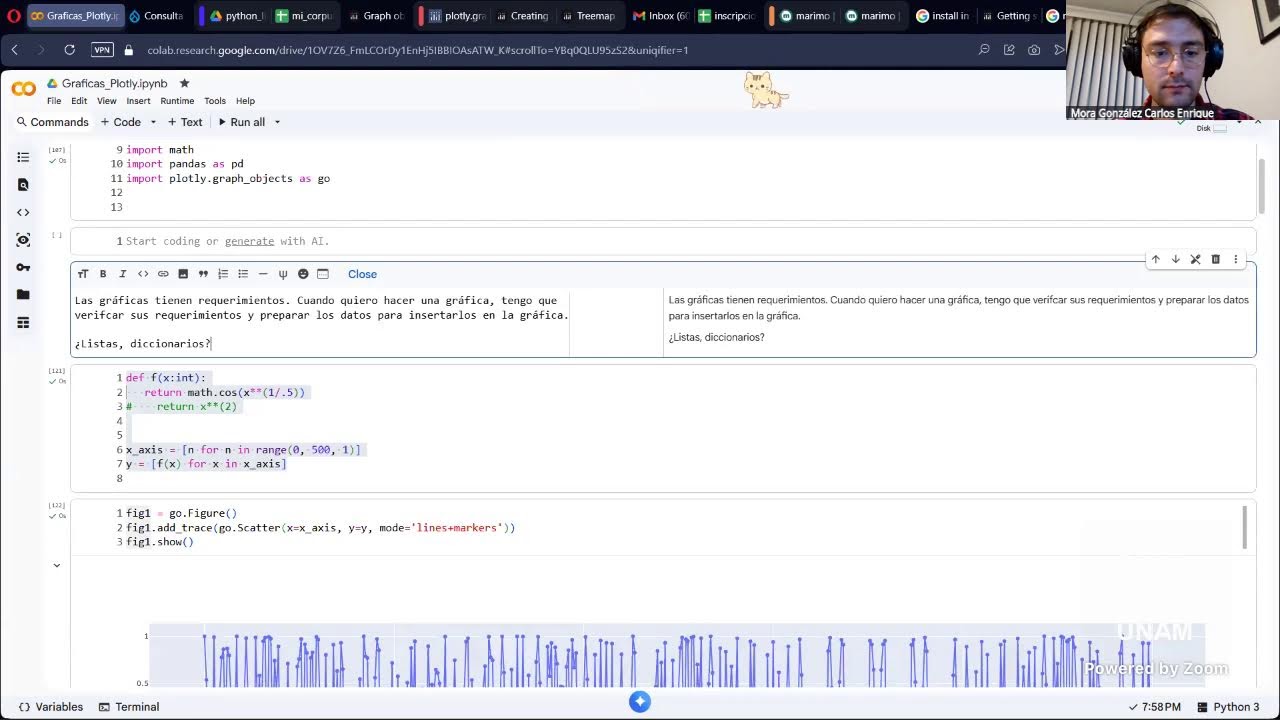Add a numbered list in markdown toolbar

(223, 274)
